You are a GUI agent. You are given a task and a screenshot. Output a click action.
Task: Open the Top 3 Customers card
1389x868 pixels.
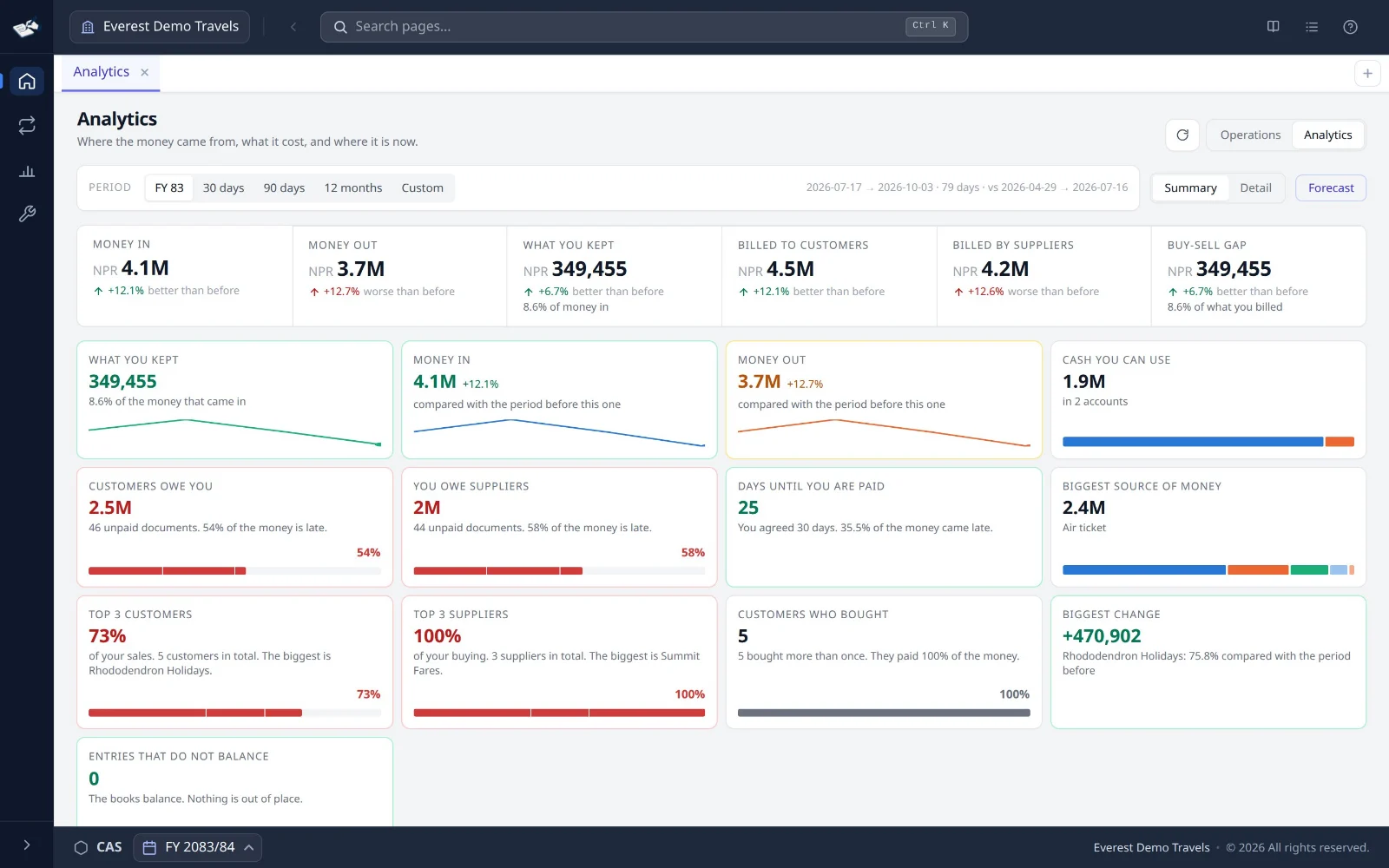point(234,662)
